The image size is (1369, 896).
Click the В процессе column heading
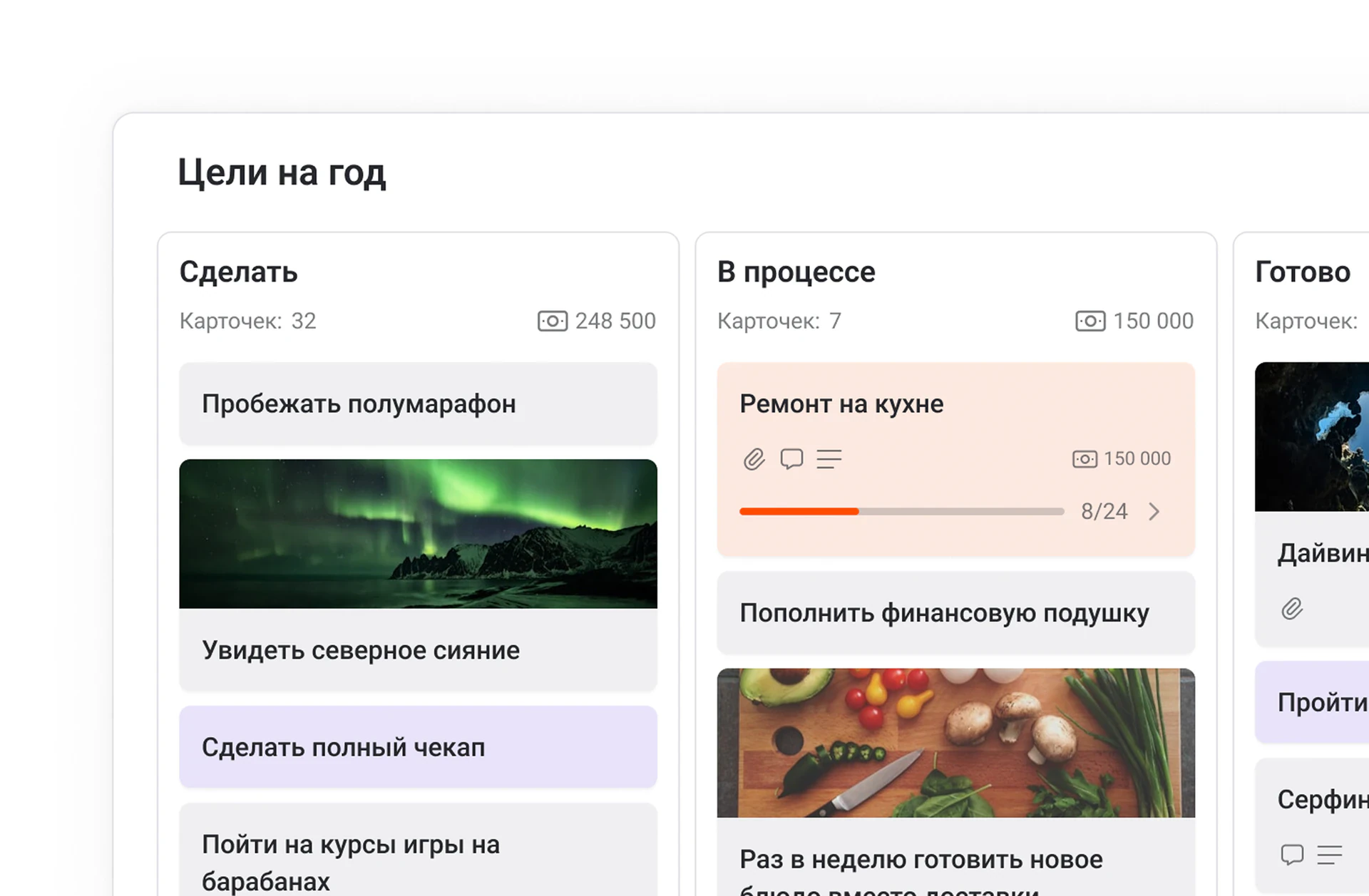(796, 272)
